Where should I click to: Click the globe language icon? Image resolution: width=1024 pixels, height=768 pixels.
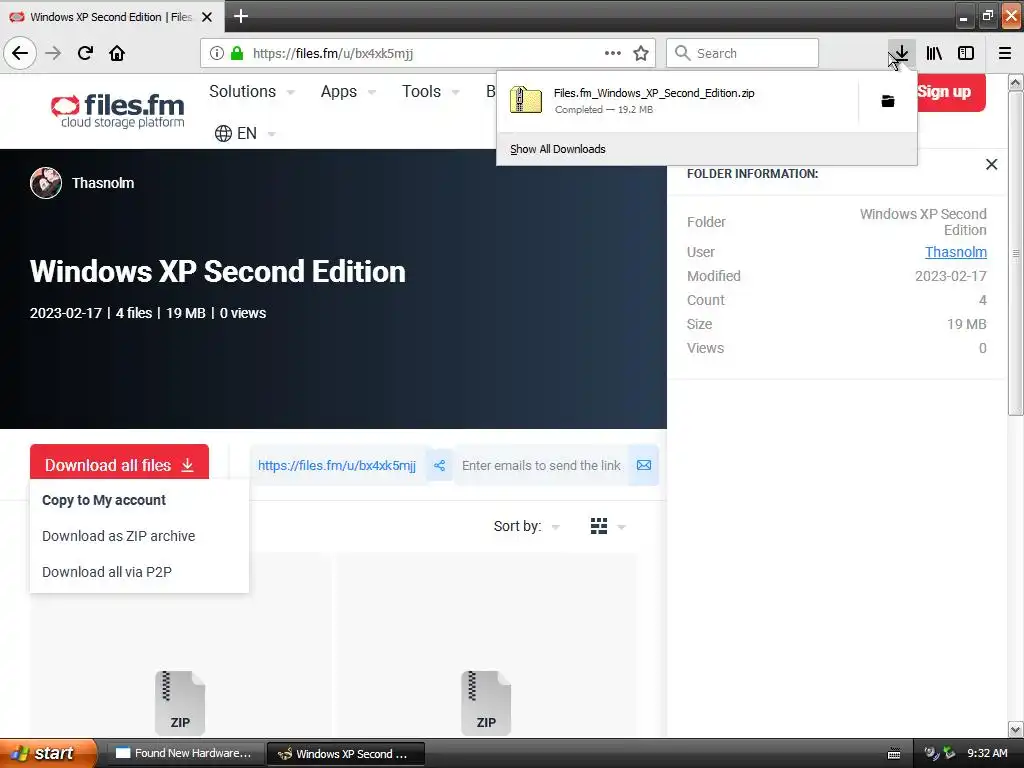point(223,133)
